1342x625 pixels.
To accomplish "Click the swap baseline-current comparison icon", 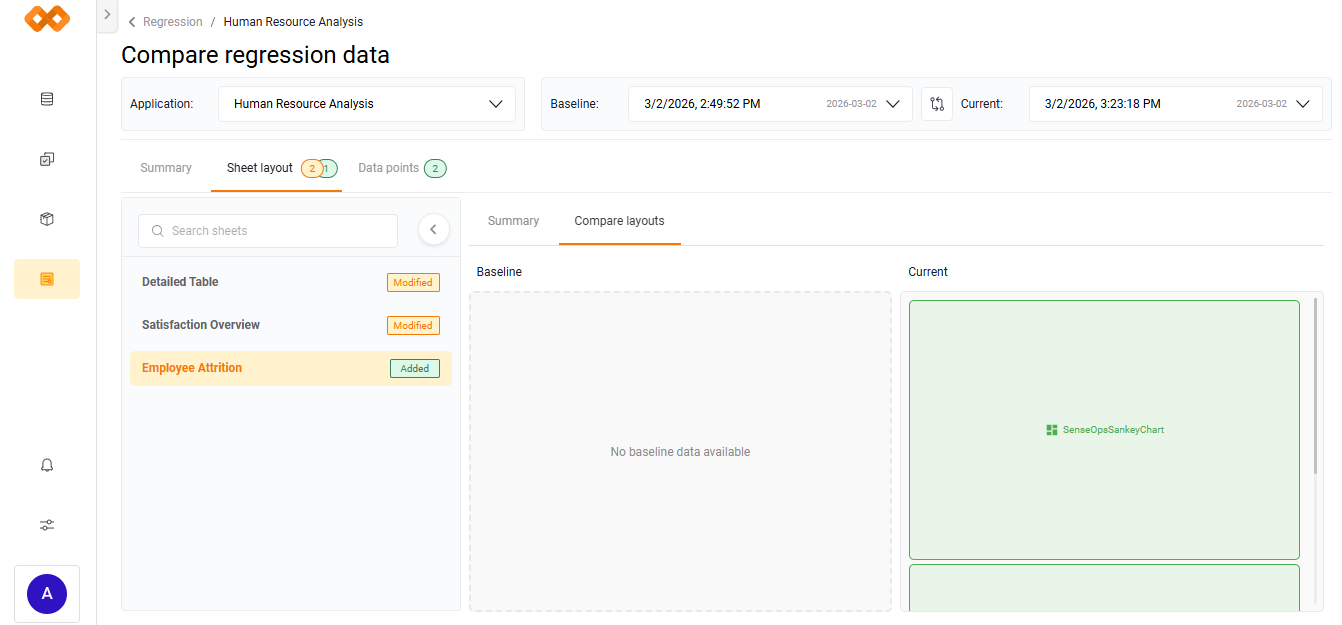I will (x=937, y=103).
